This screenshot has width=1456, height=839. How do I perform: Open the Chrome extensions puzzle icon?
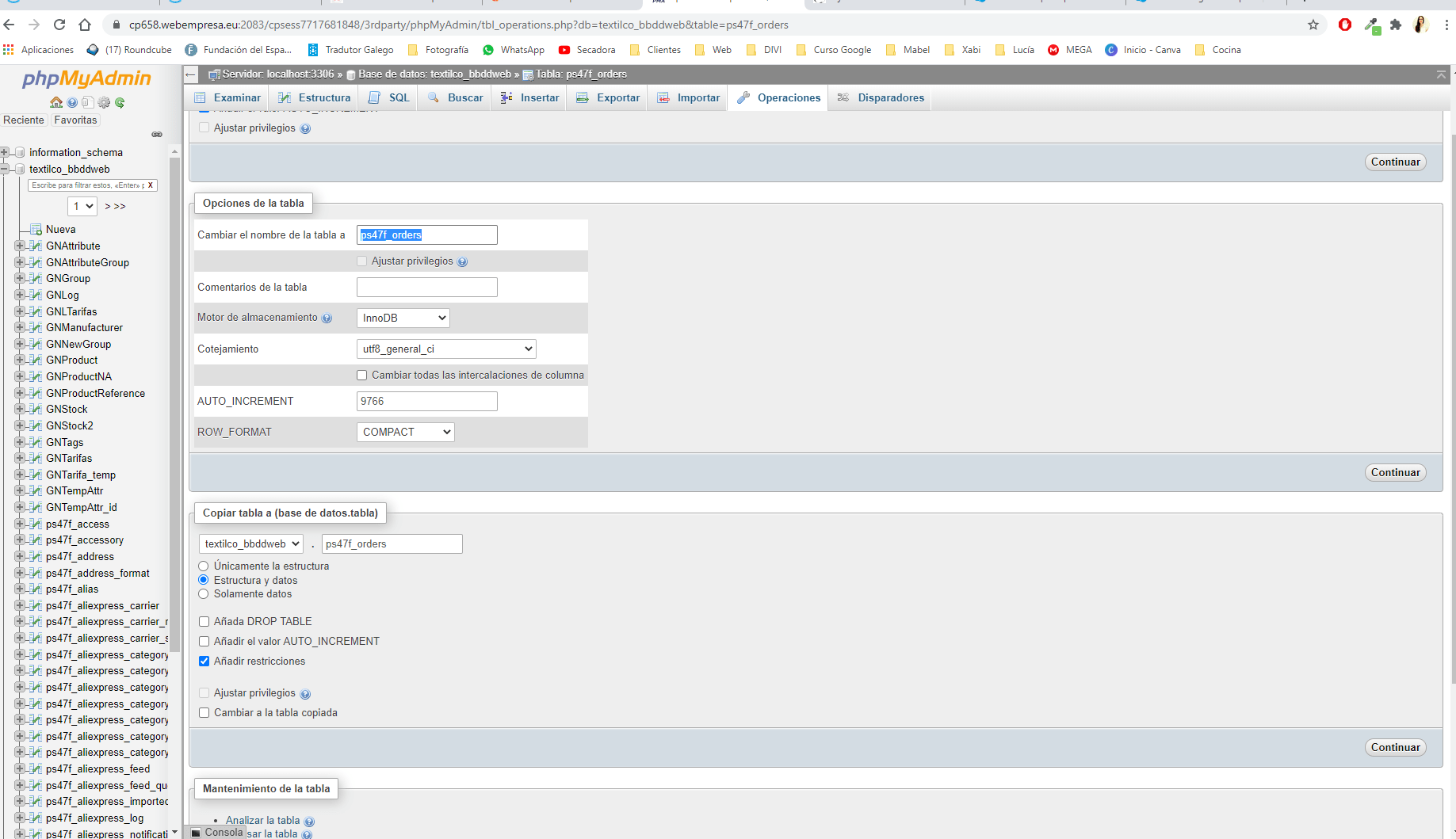pyautogui.click(x=1396, y=25)
